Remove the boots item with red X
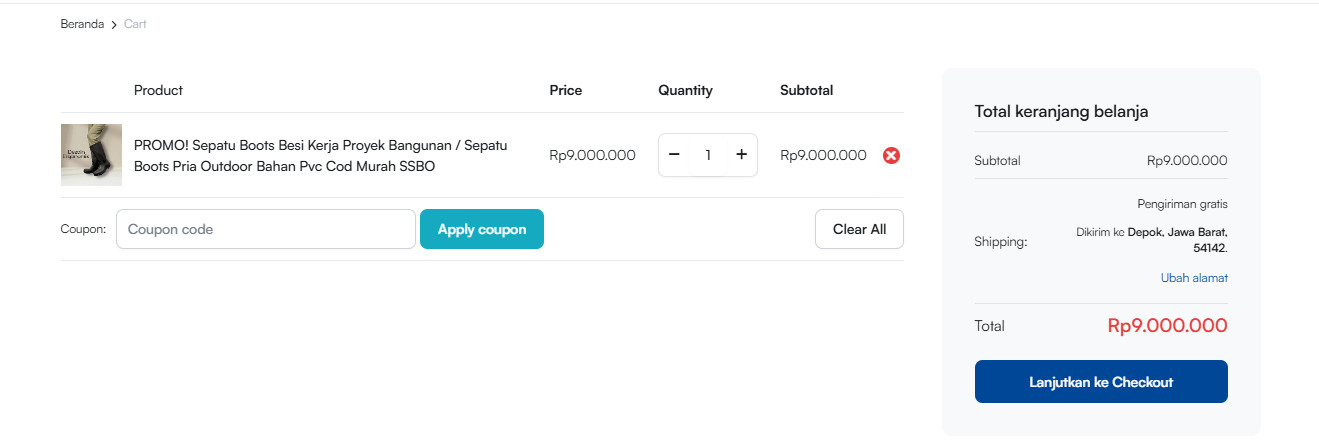The image size is (1319, 446). (x=891, y=155)
